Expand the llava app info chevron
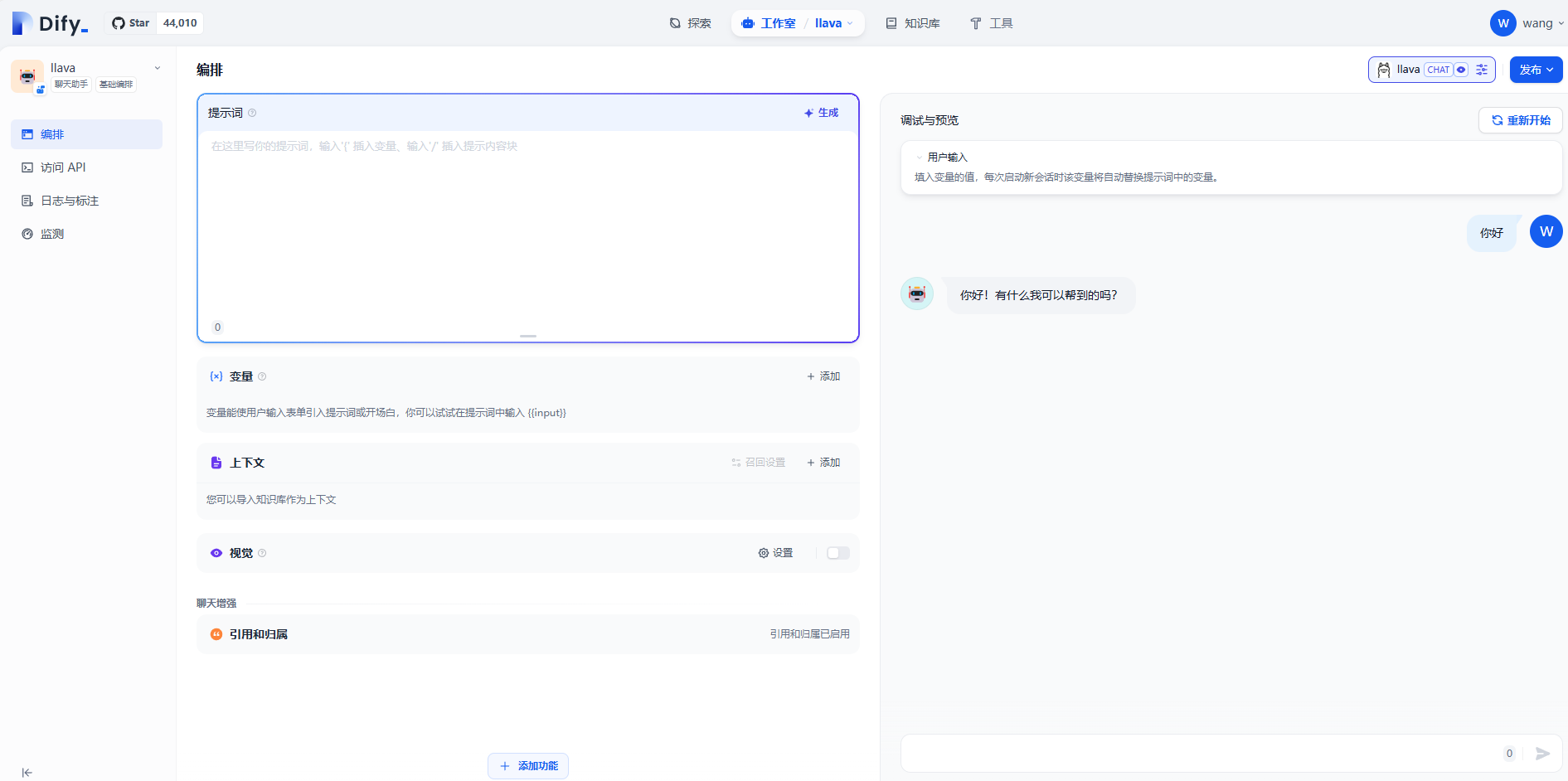1568x781 pixels. coord(158,68)
